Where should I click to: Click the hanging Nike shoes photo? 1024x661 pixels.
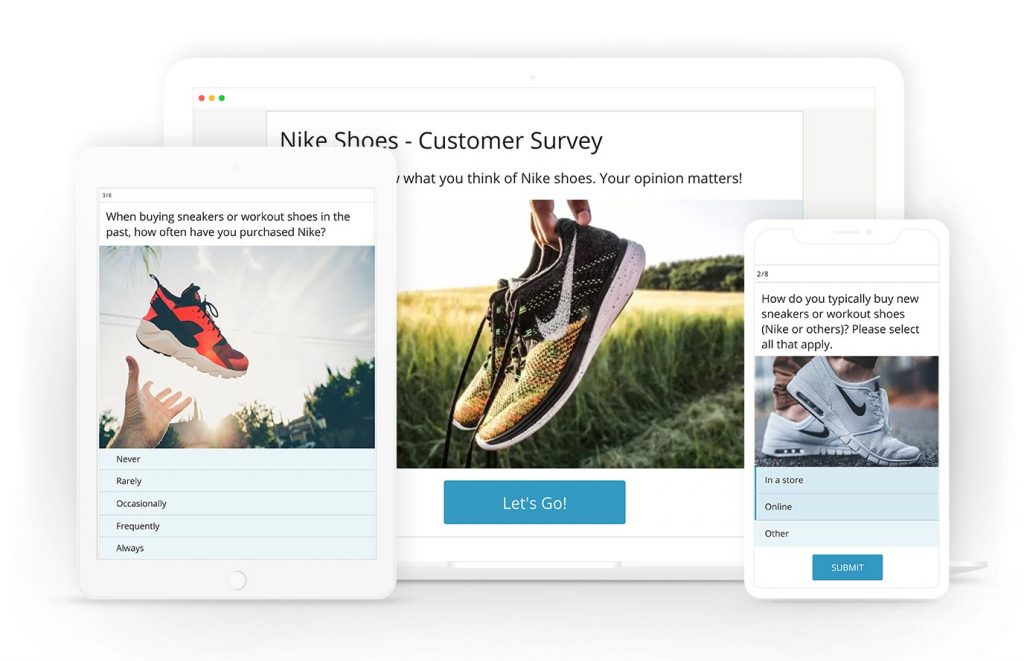tap(570, 334)
